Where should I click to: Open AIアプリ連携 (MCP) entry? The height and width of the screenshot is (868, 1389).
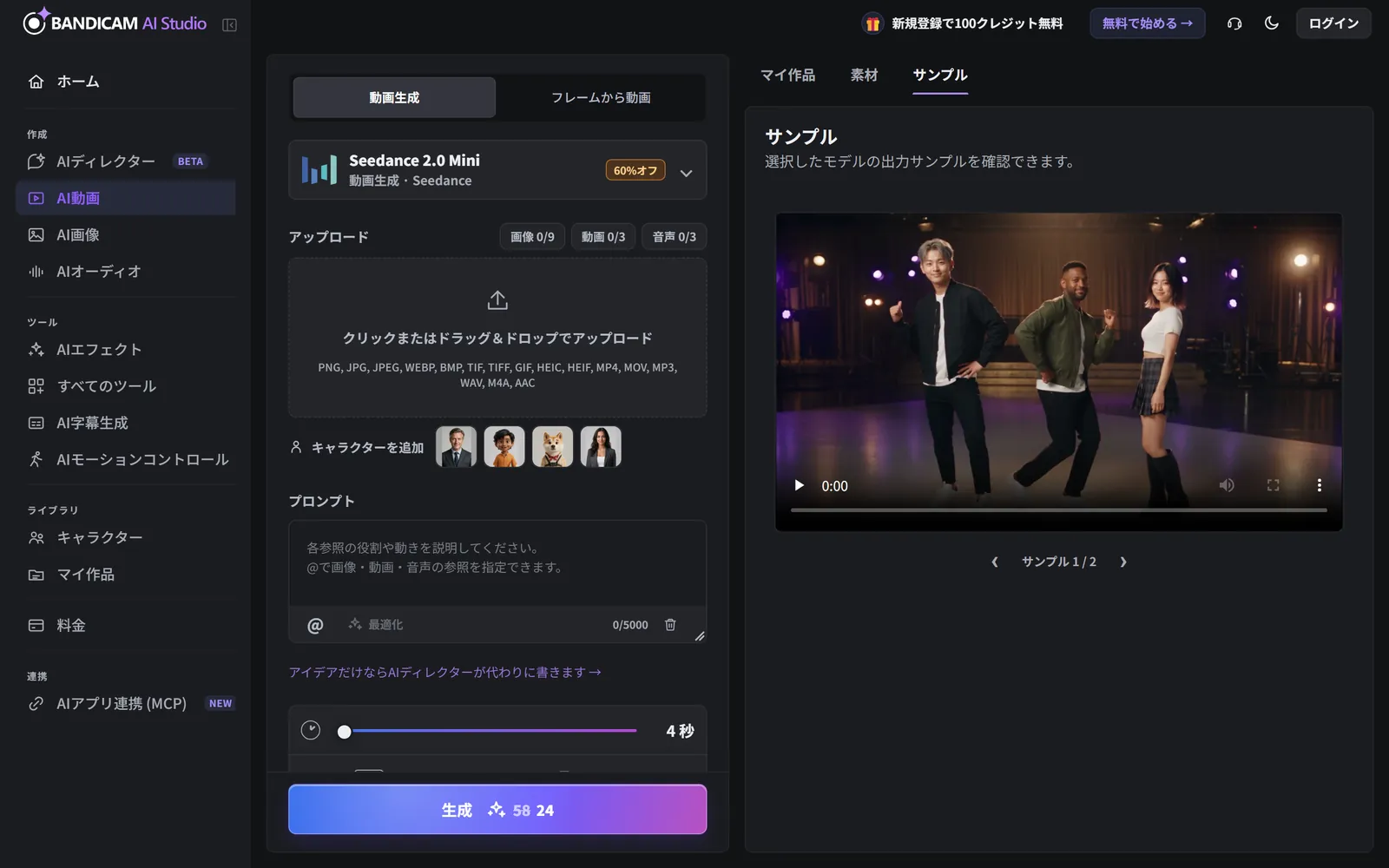pyautogui.click(x=126, y=703)
